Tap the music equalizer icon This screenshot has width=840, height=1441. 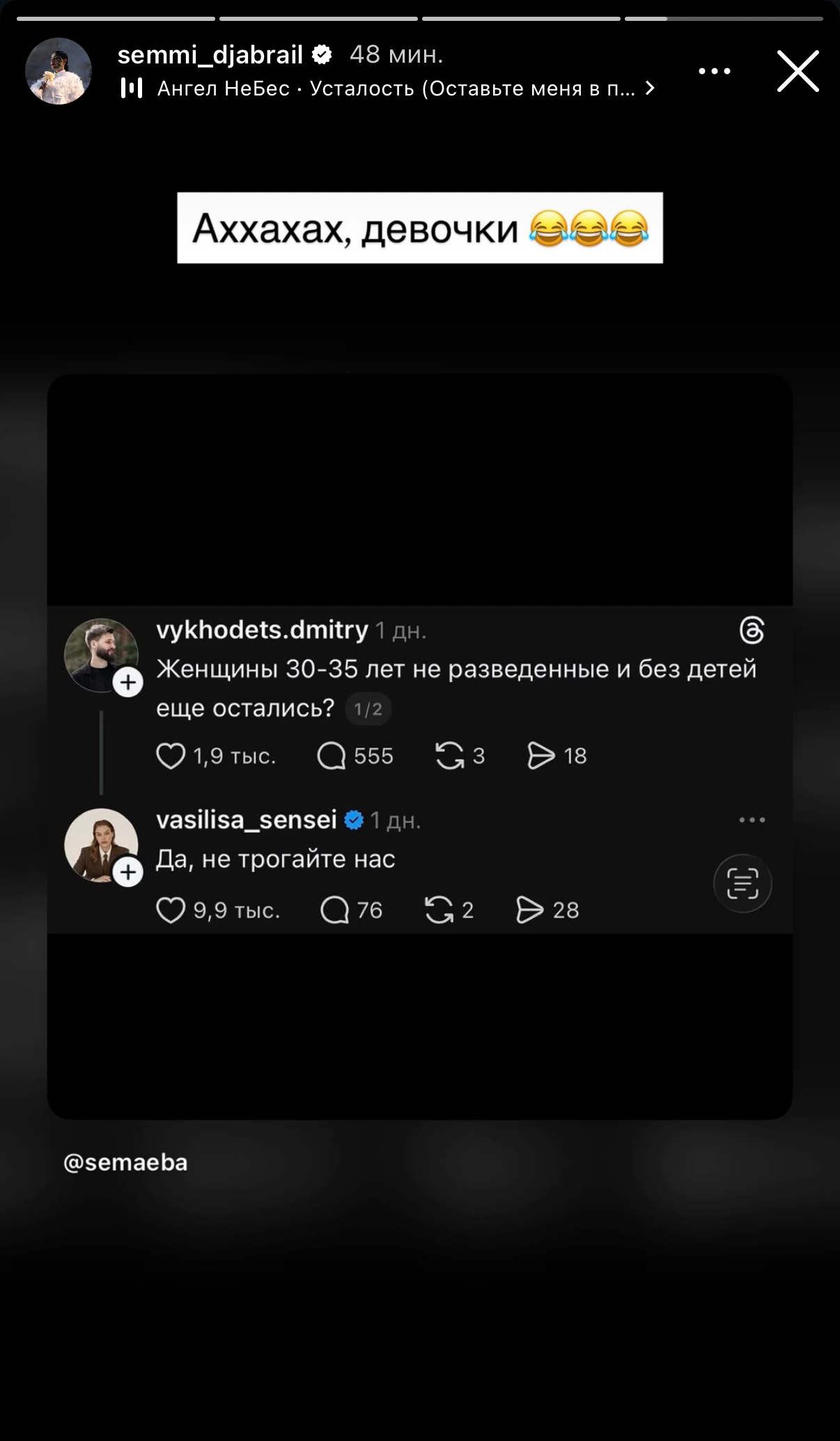[x=132, y=88]
